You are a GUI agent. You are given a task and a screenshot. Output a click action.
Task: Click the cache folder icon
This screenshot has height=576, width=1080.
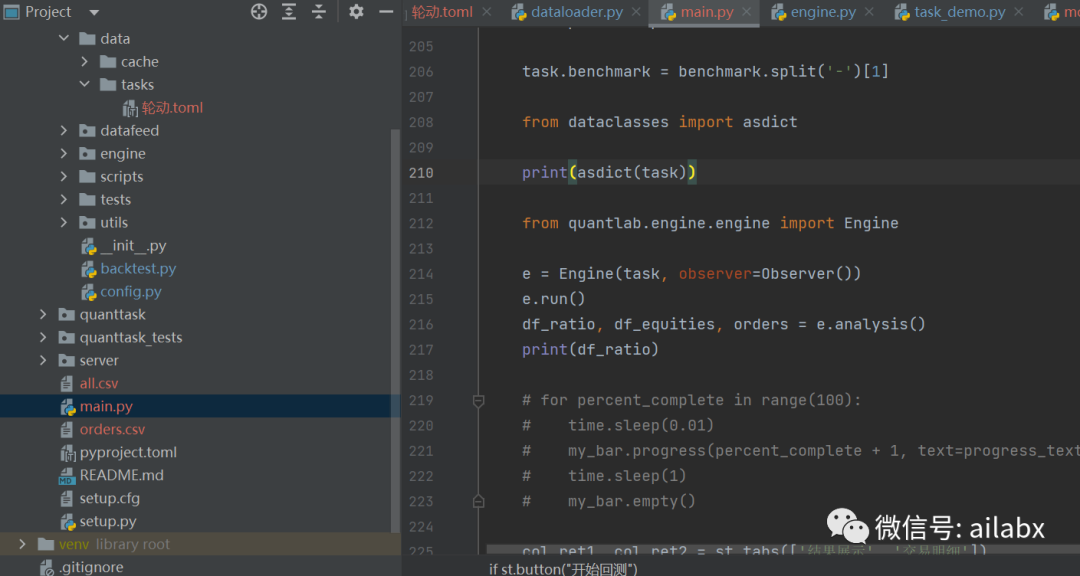[x=108, y=61]
